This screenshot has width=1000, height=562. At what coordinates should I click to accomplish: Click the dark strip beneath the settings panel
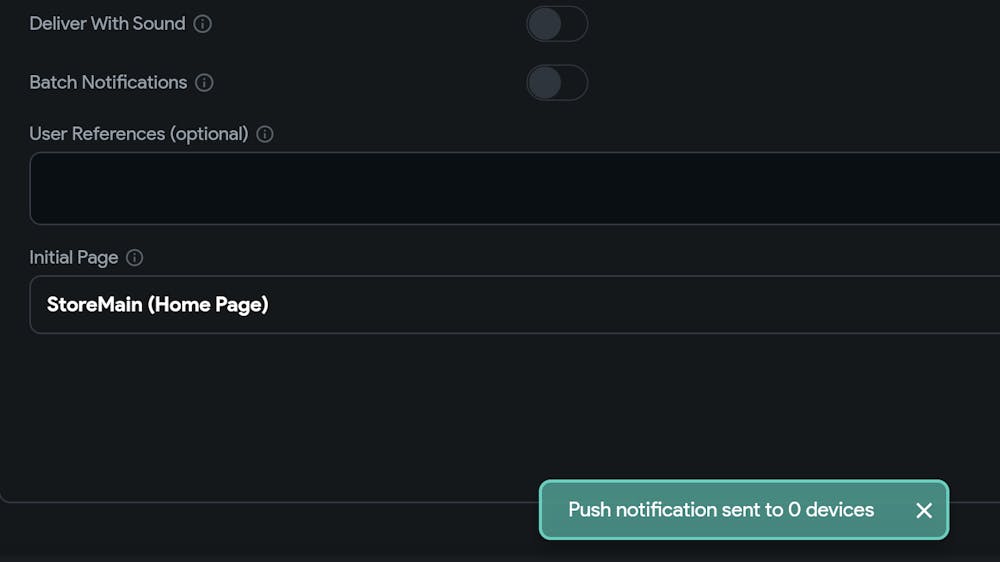tap(250, 535)
